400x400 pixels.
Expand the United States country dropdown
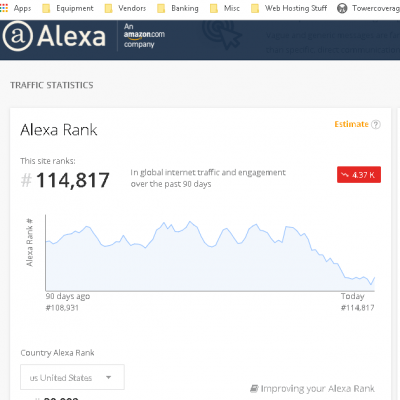(x=72, y=377)
